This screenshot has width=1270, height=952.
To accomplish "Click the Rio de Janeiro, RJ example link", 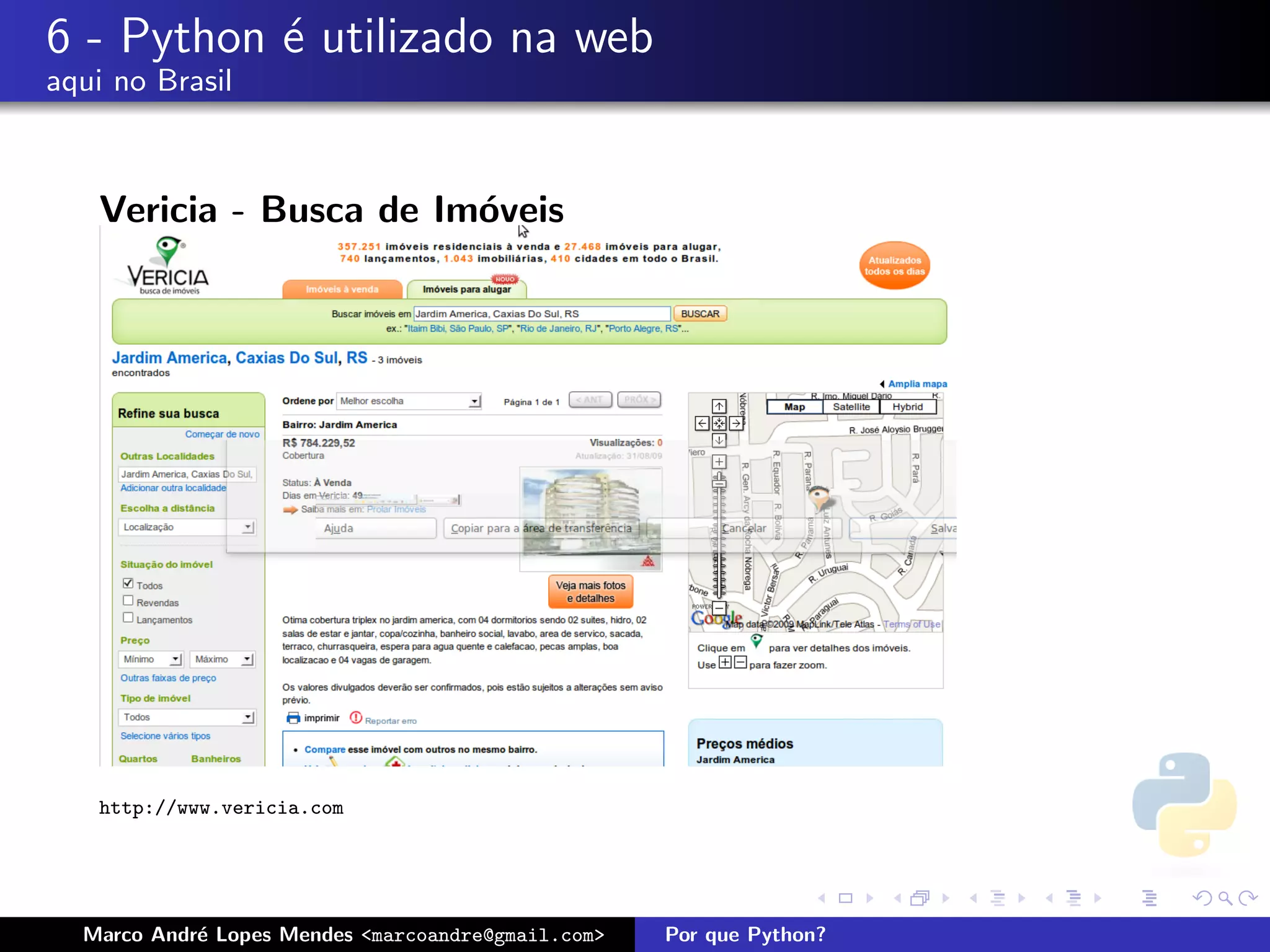I will click(559, 329).
